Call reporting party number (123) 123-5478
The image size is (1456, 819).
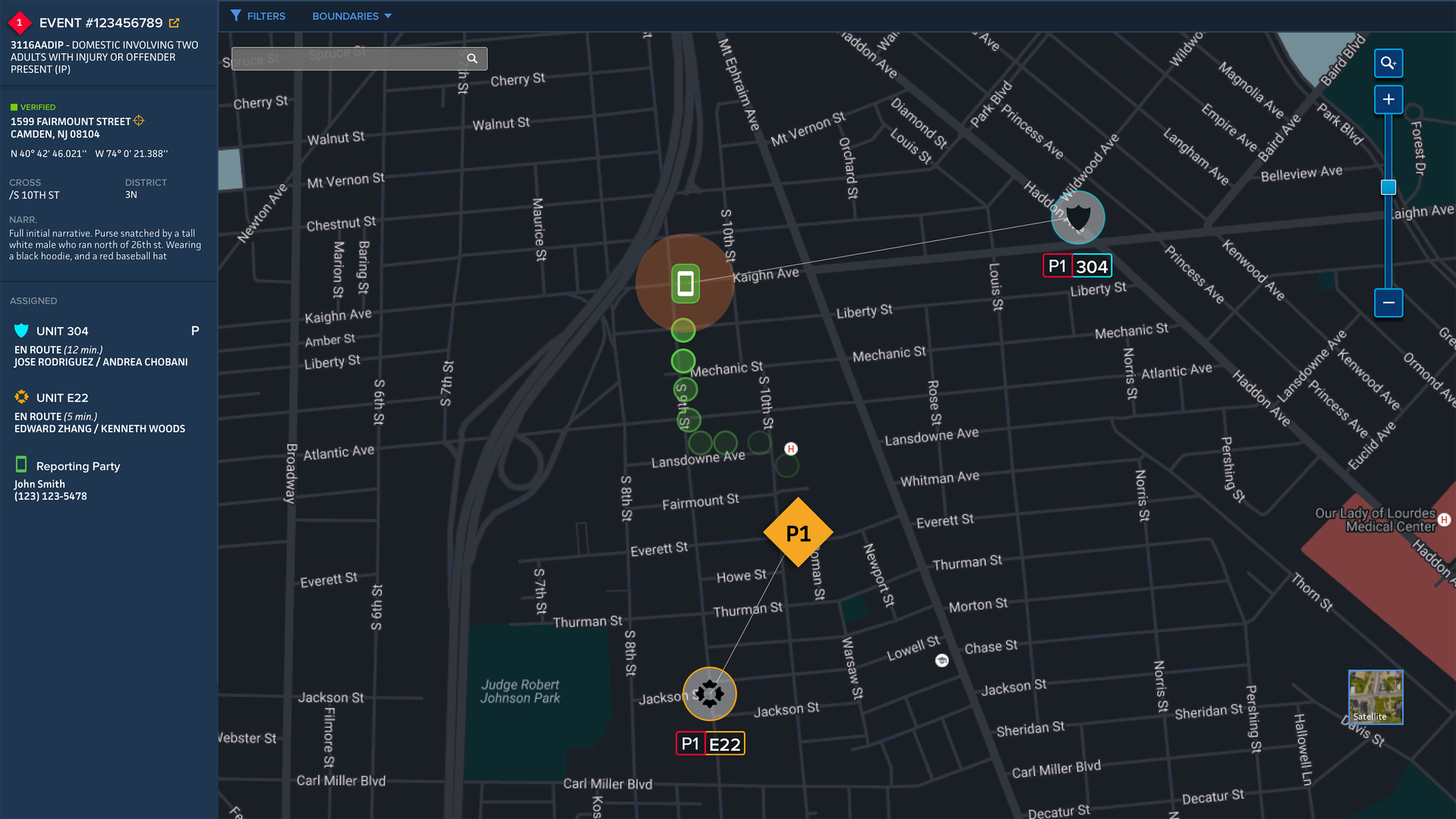click(x=50, y=495)
